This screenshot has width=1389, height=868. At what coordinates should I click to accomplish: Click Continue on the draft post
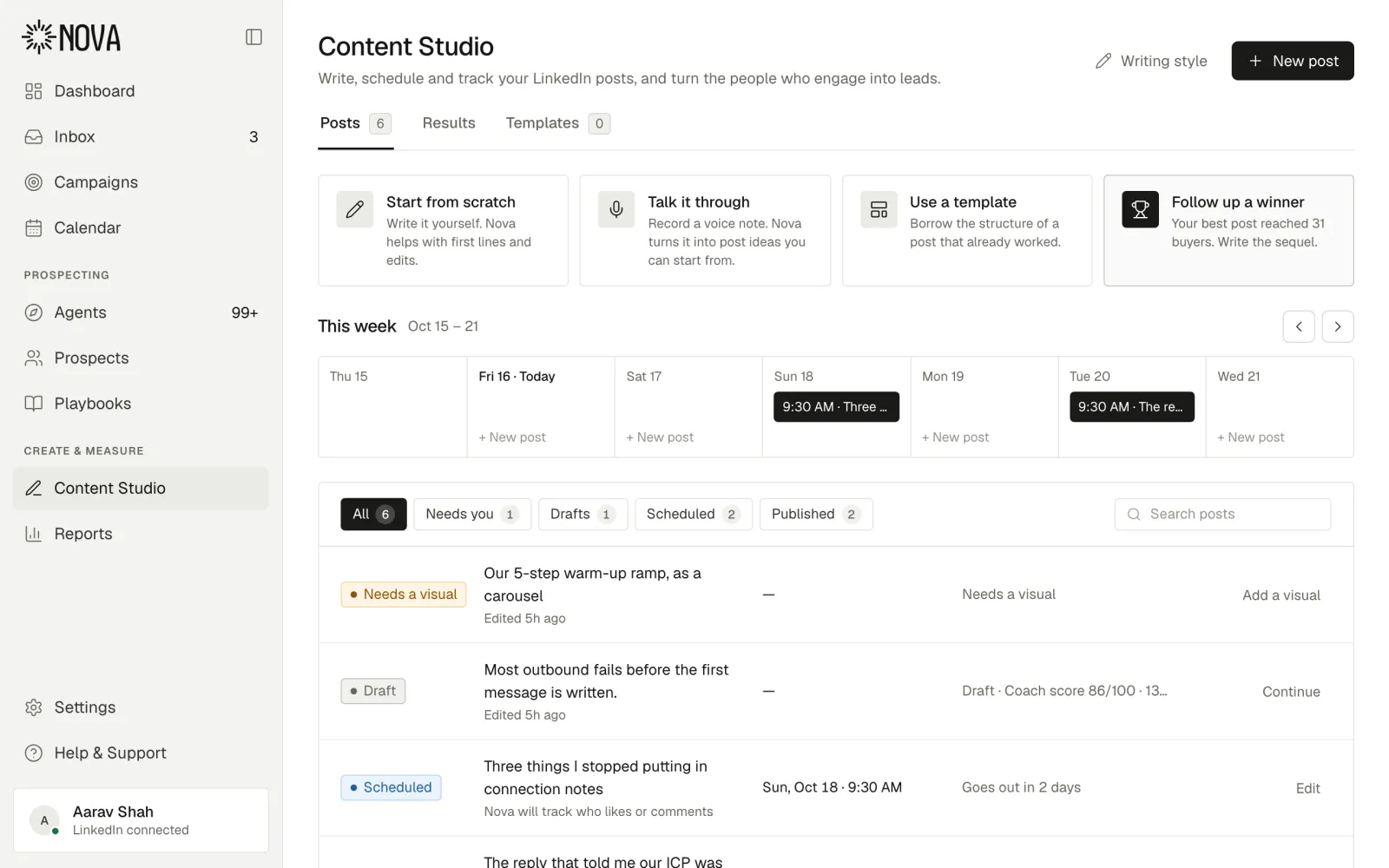[x=1291, y=692]
